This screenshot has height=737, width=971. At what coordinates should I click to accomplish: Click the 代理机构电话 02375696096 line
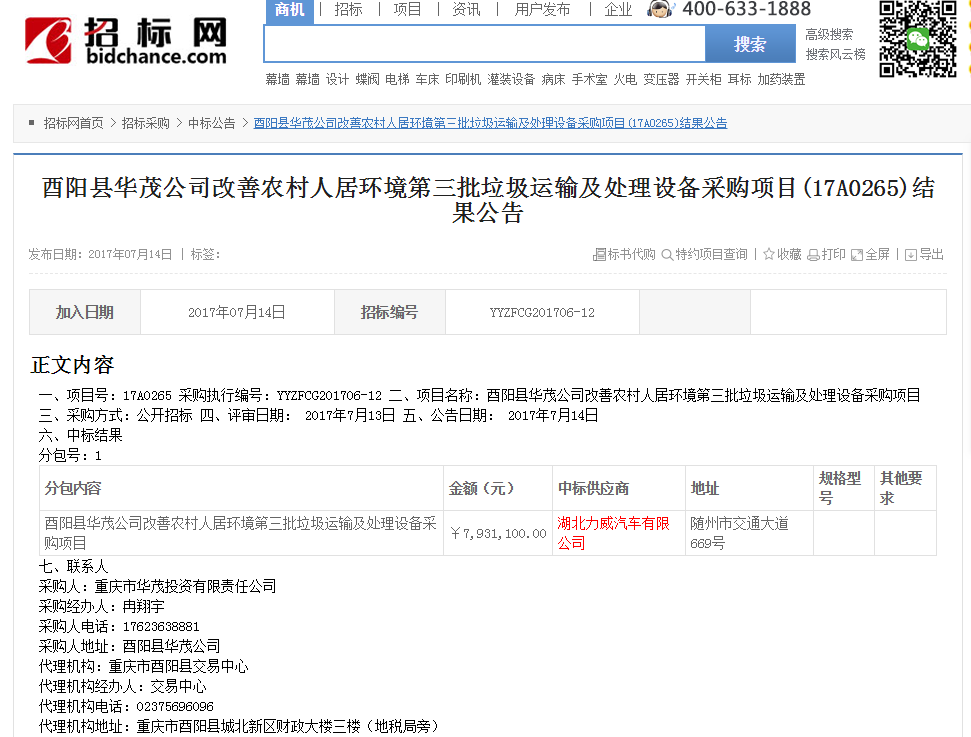tap(126, 707)
